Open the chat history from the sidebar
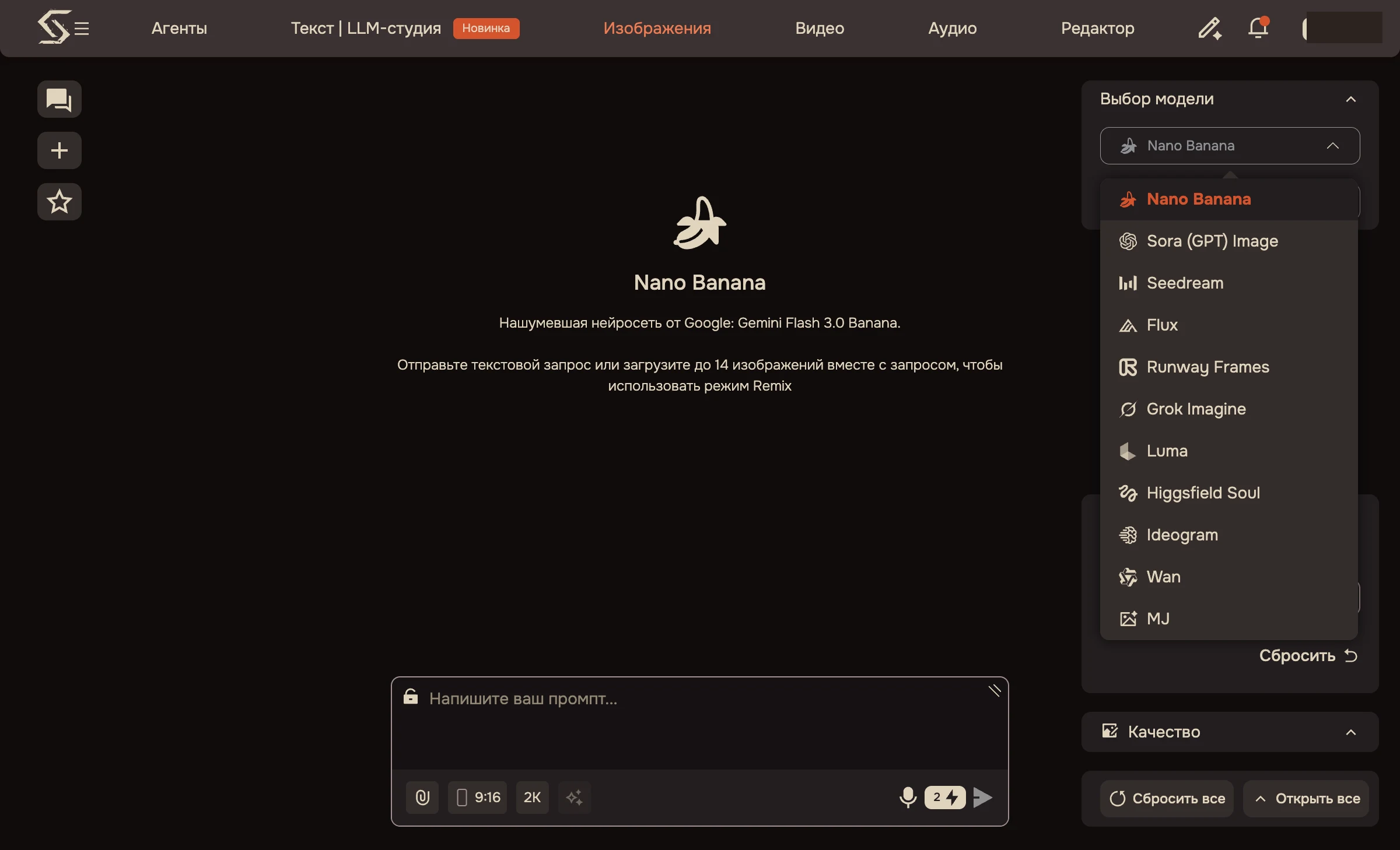Viewport: 1400px width, 850px height. point(60,99)
